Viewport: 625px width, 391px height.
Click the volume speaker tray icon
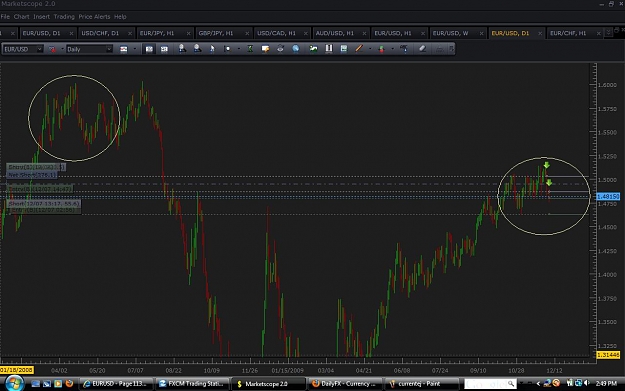click(587, 383)
